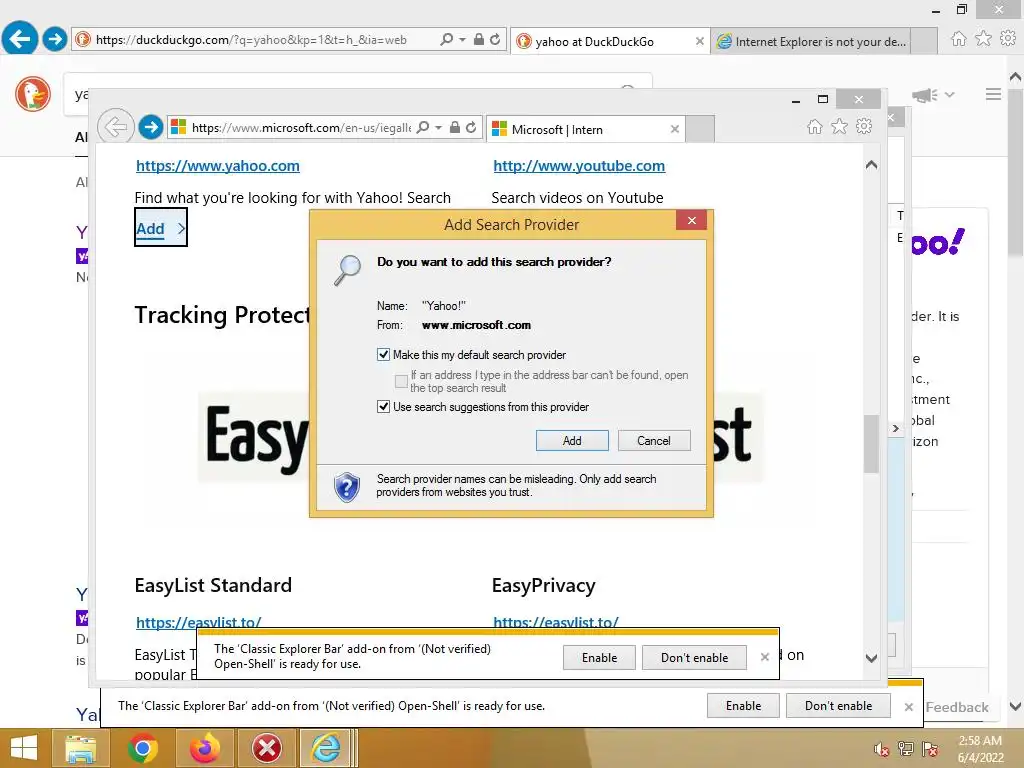Click Enable in Microsoft window notification
This screenshot has width=1024, height=768.
(599, 658)
